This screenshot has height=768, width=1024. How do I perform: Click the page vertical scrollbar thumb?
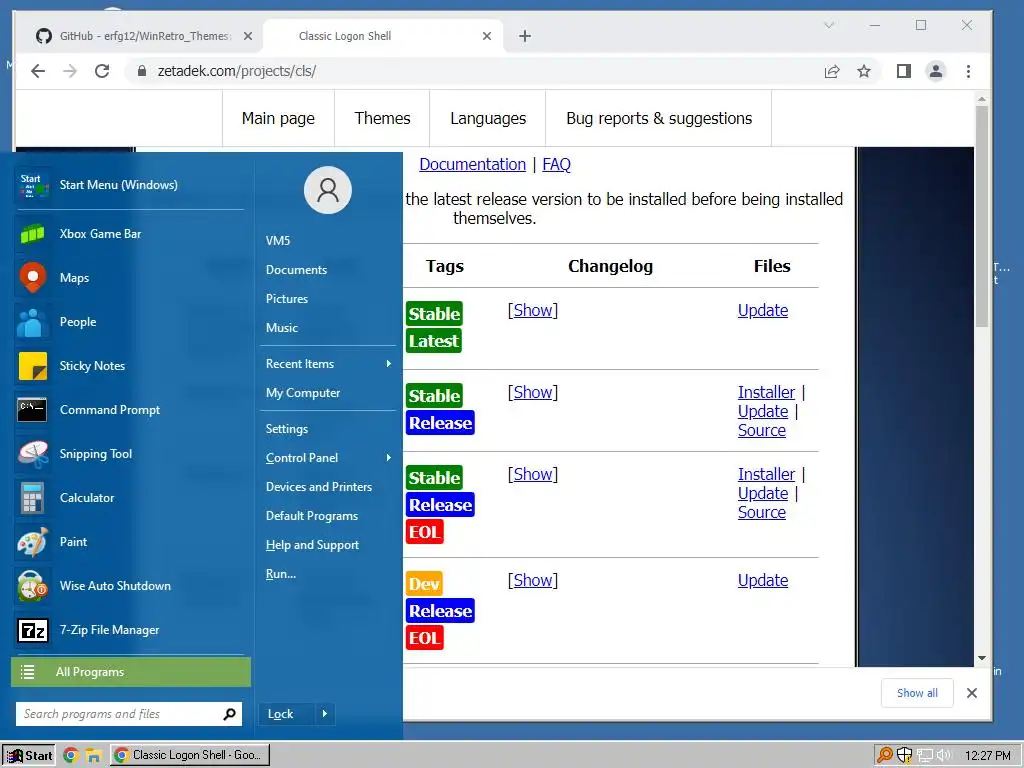[x=982, y=216]
